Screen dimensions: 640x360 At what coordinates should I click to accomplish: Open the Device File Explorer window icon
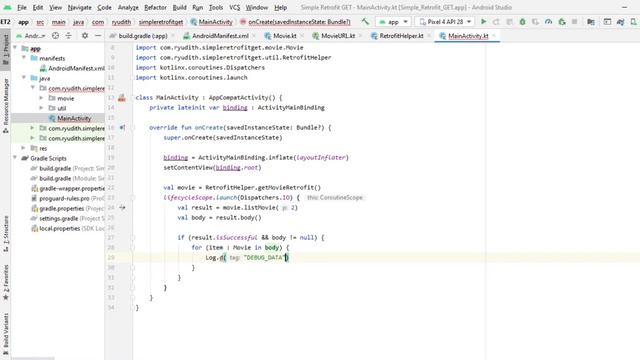click(x=607, y=22)
